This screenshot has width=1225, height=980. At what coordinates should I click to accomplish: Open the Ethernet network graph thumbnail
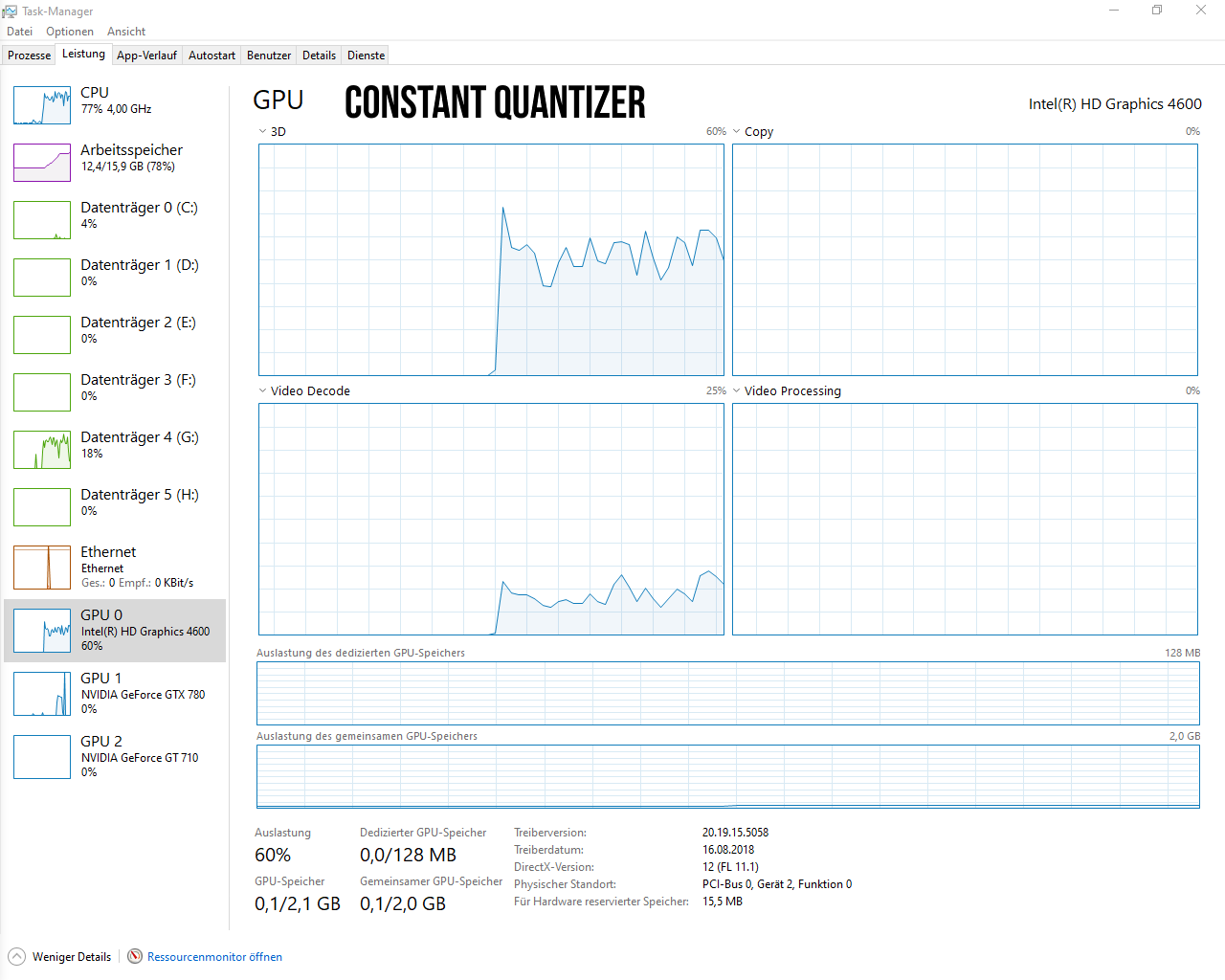tap(42, 568)
